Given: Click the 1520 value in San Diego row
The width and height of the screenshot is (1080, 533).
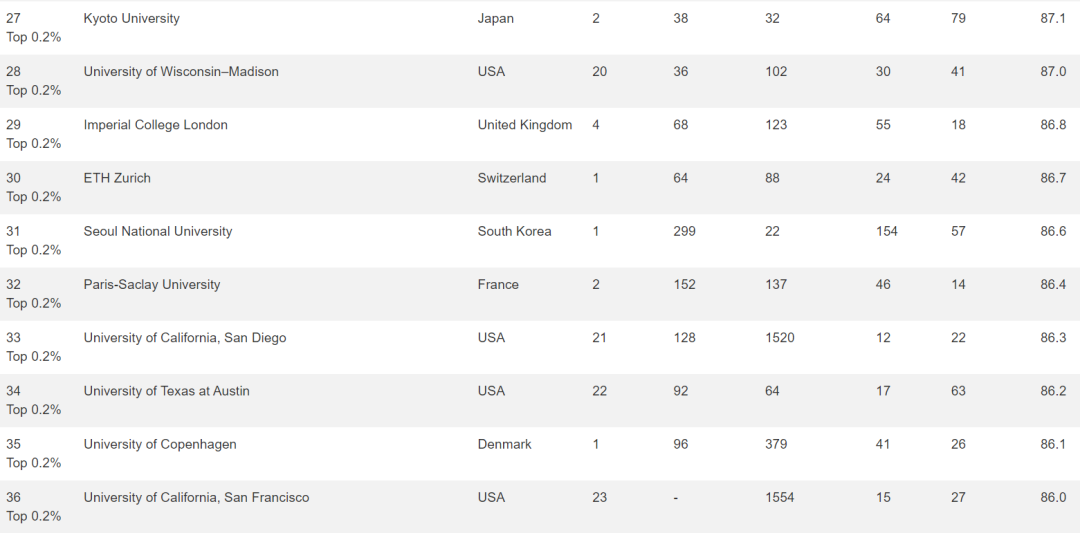Looking at the screenshot, I should click(x=780, y=337).
